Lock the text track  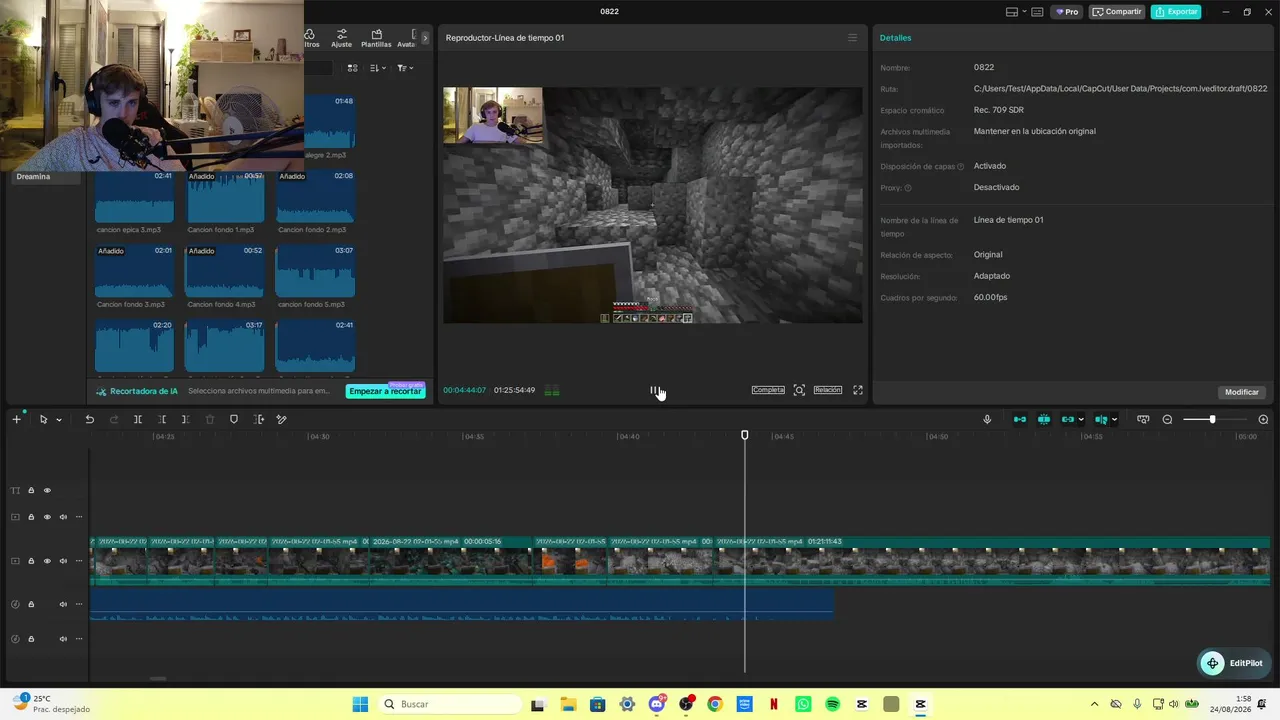click(31, 490)
